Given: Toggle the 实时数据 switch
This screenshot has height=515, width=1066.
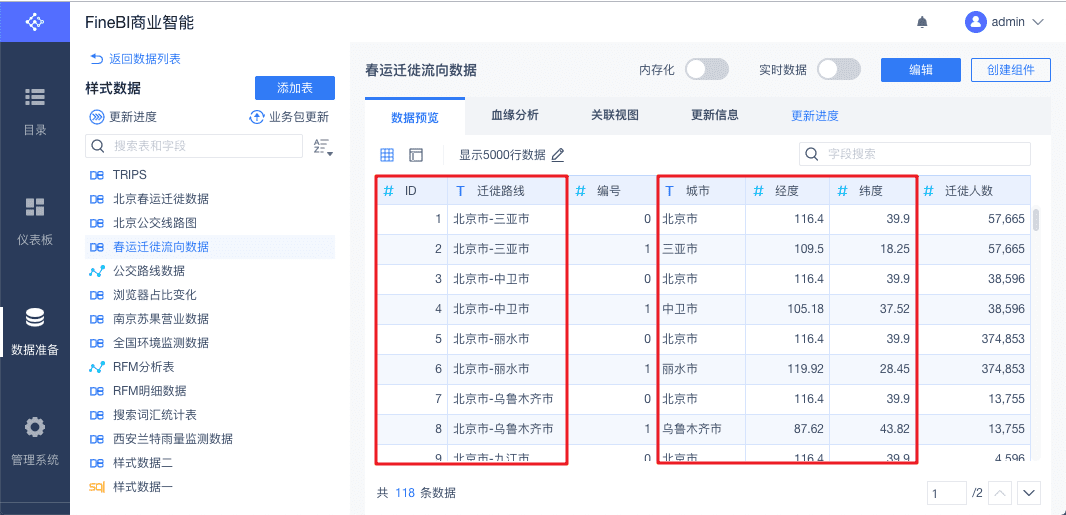Looking at the screenshot, I should pyautogui.click(x=838, y=69).
